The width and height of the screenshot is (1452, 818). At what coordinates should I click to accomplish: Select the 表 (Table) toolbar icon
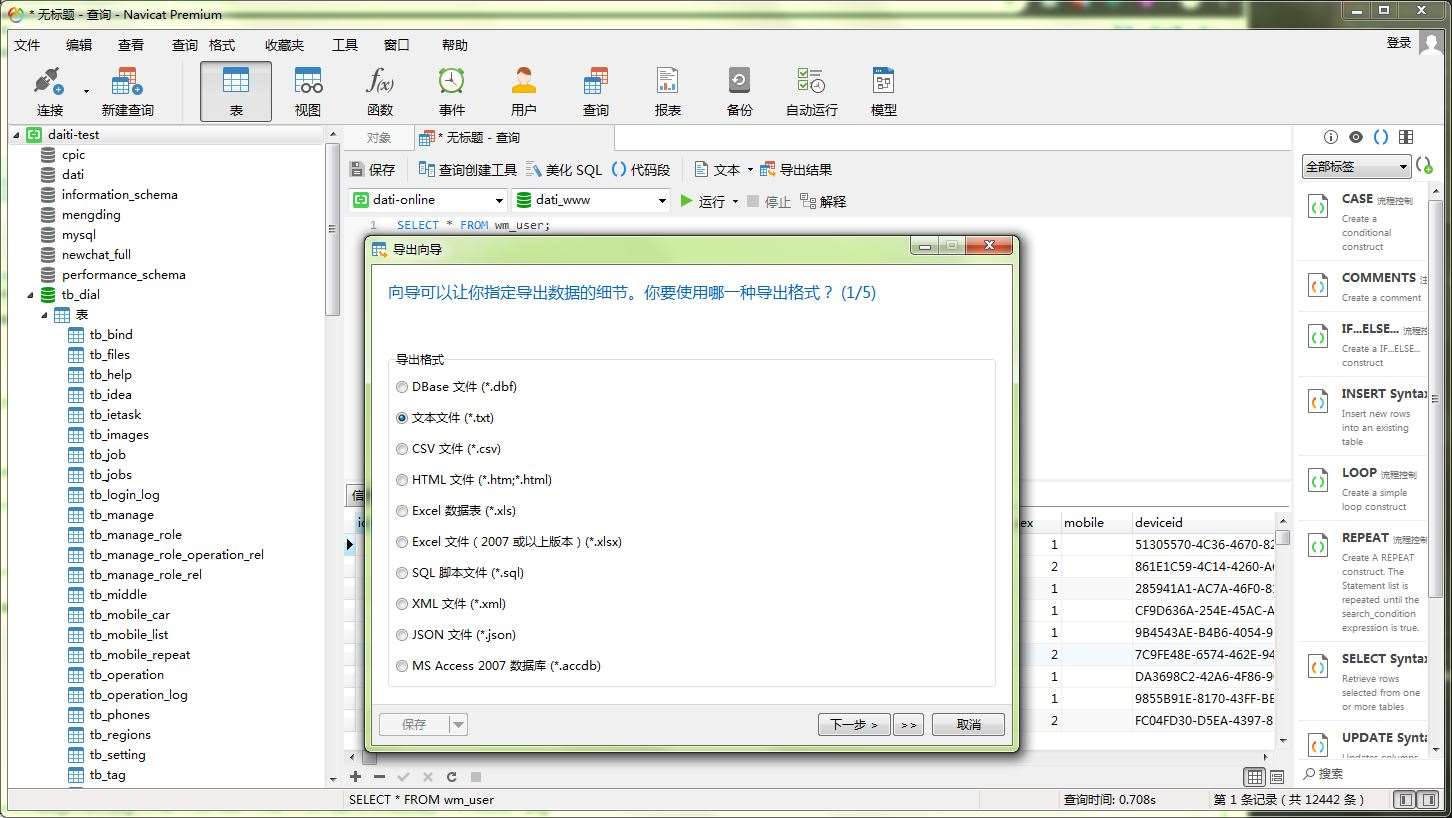(236, 91)
